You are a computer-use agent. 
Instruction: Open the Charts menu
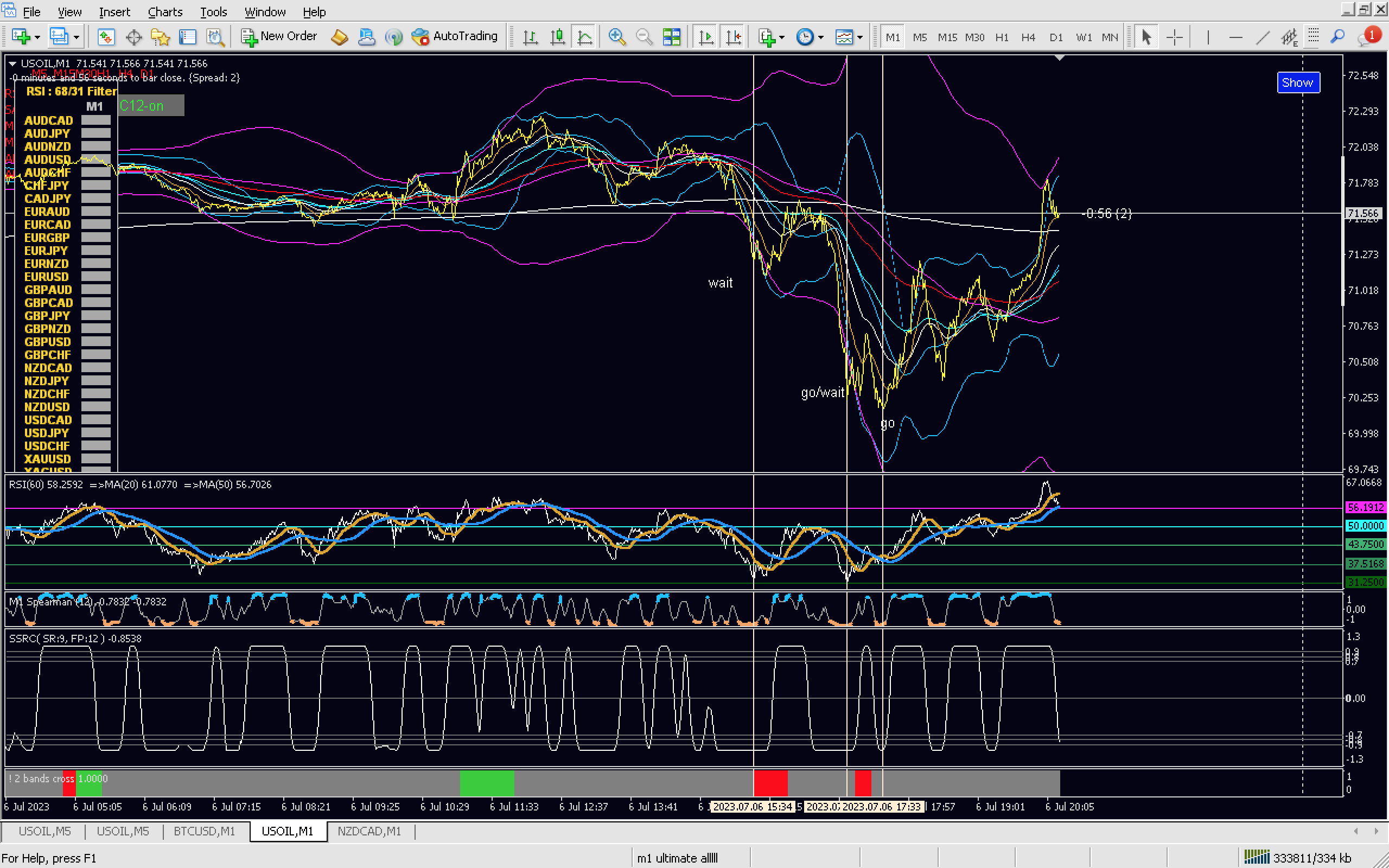coord(165,11)
